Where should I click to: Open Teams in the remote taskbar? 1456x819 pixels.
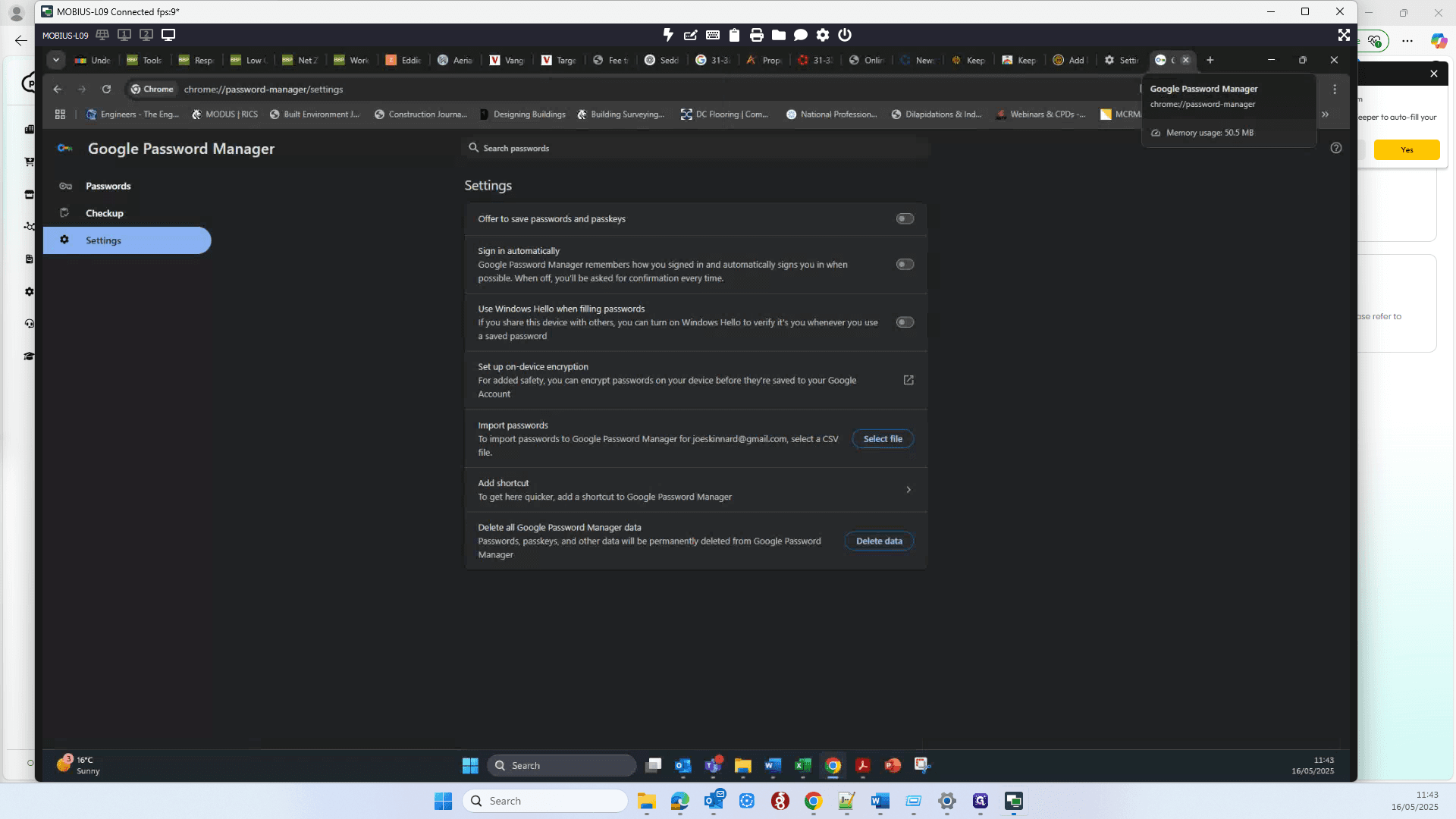tap(713, 765)
